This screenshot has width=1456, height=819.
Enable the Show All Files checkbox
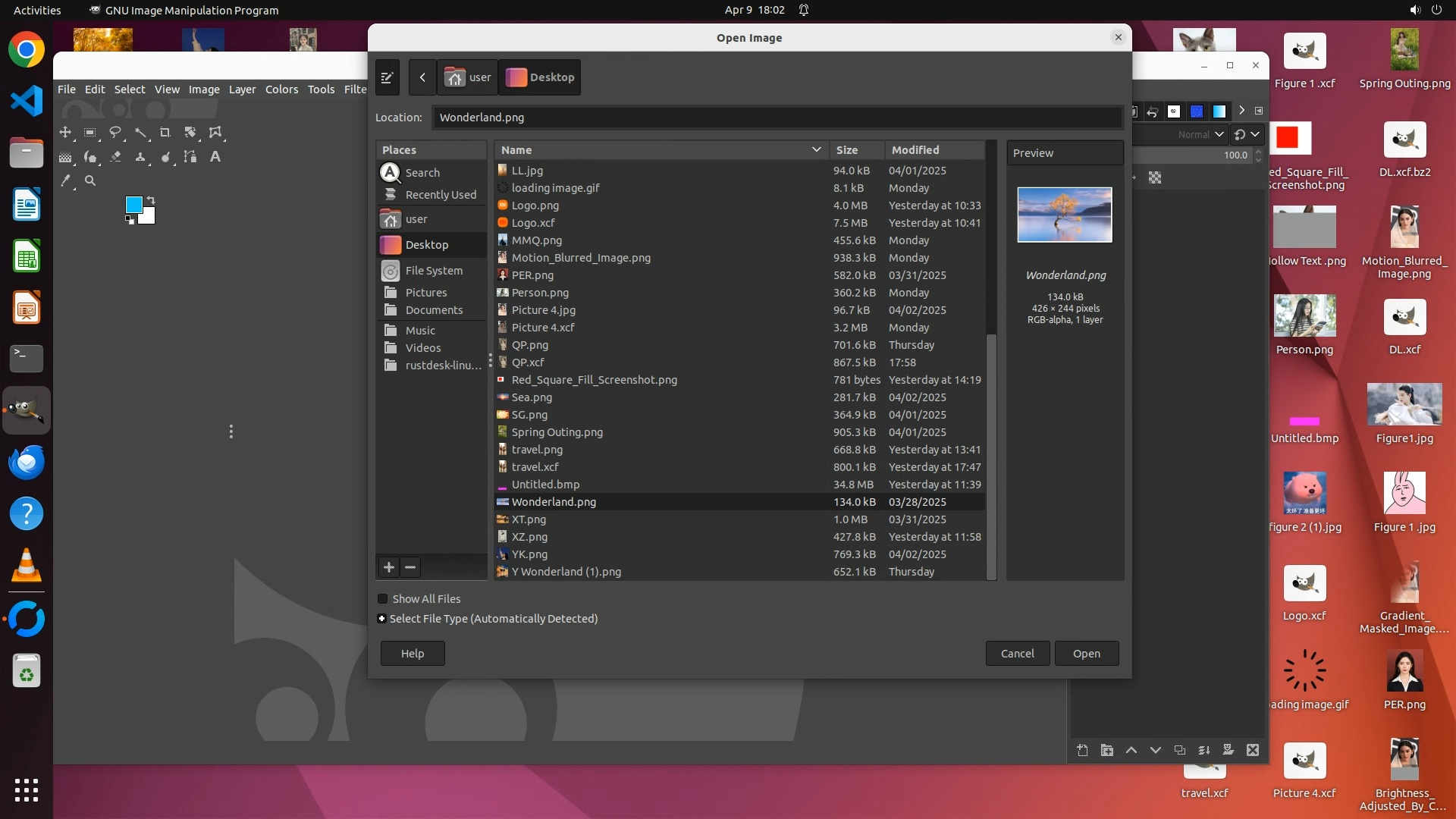click(x=383, y=599)
